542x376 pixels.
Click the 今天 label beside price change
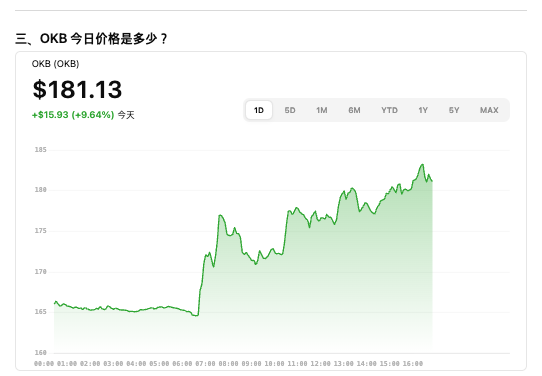(126, 115)
